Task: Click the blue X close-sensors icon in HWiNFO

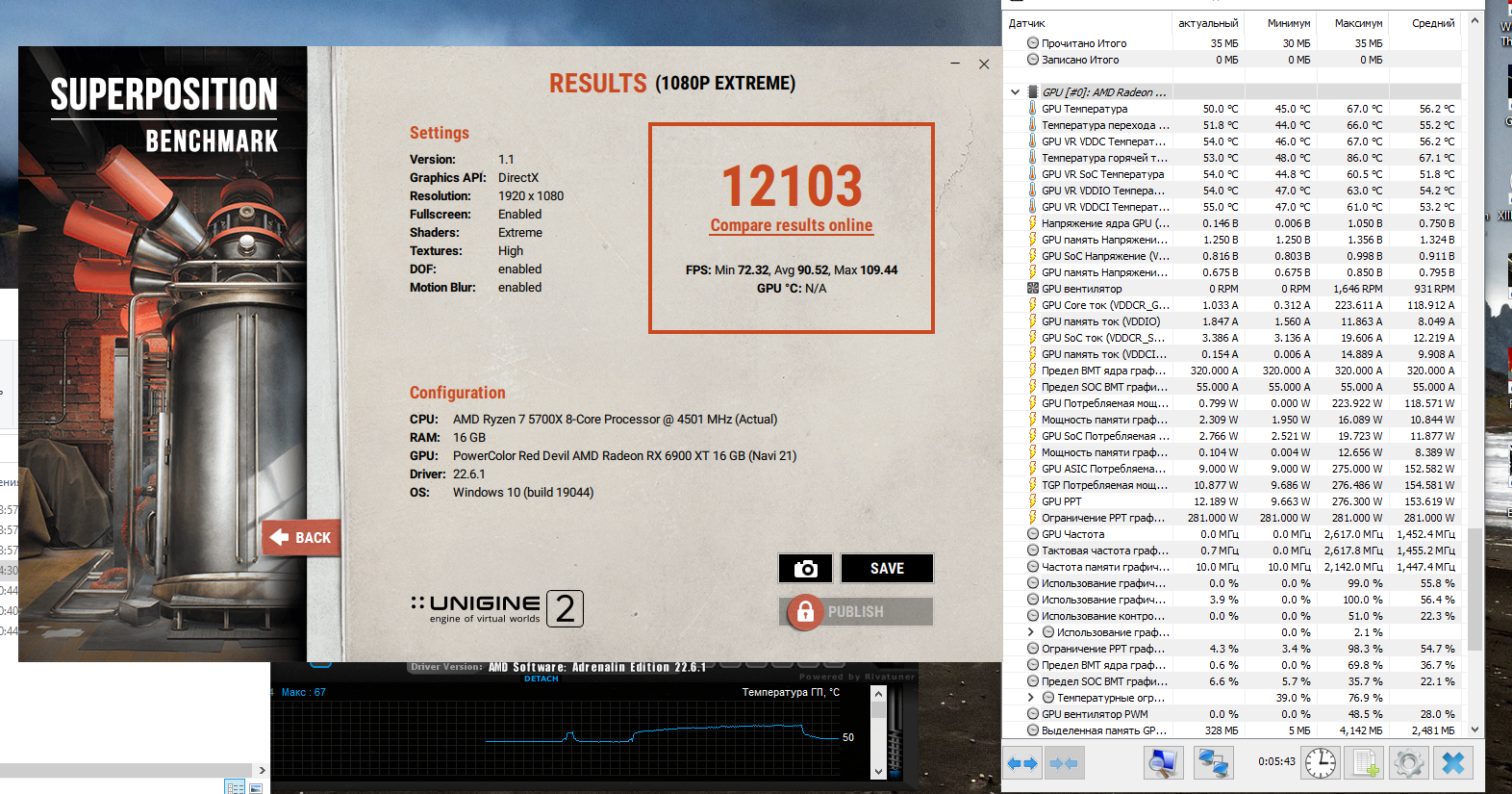Action: coord(1453,763)
